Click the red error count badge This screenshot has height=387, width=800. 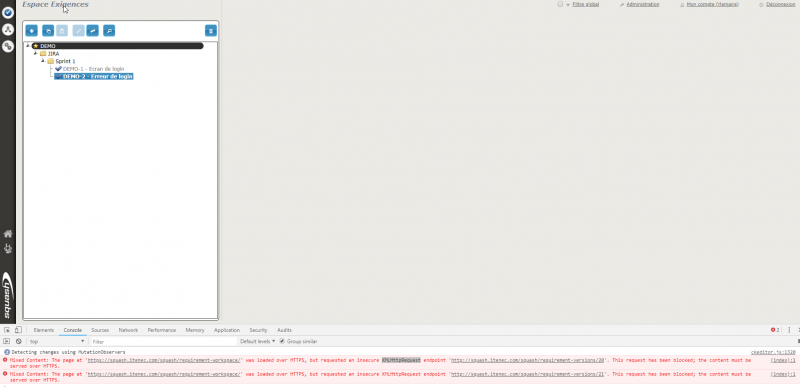775,330
